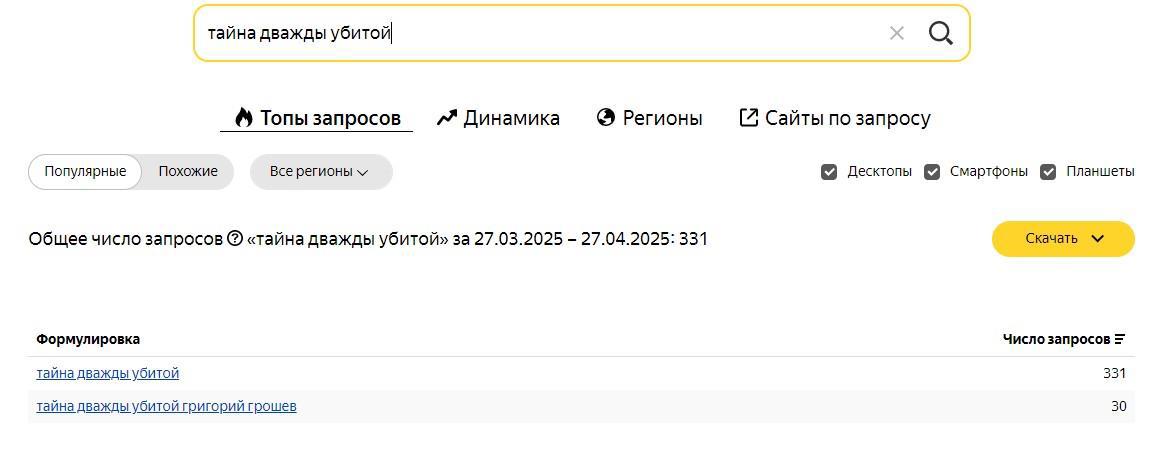Toggle the Смартфоны checkbox
The image size is (1153, 449).
pos(932,172)
